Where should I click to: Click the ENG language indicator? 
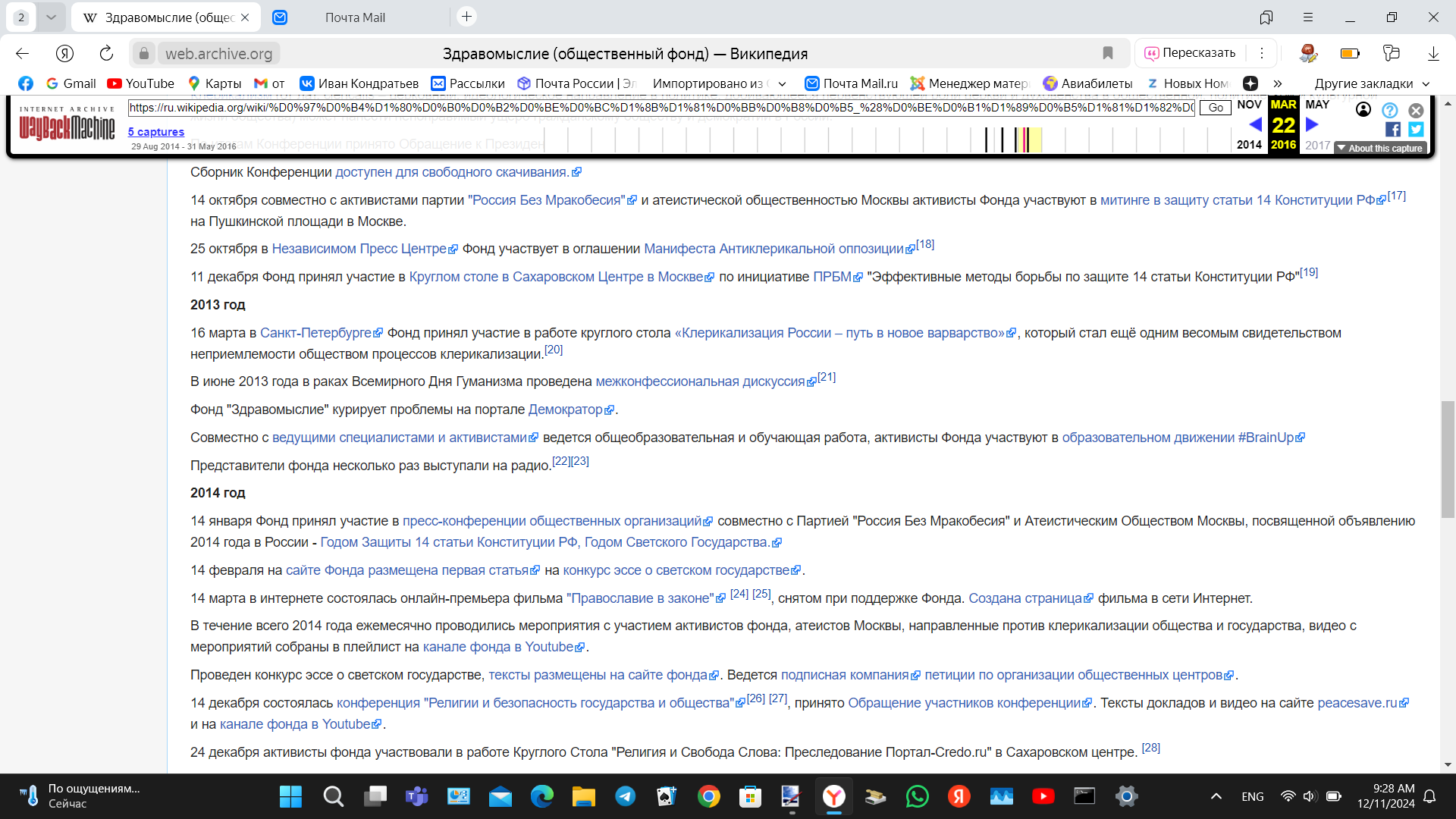tap(1253, 796)
